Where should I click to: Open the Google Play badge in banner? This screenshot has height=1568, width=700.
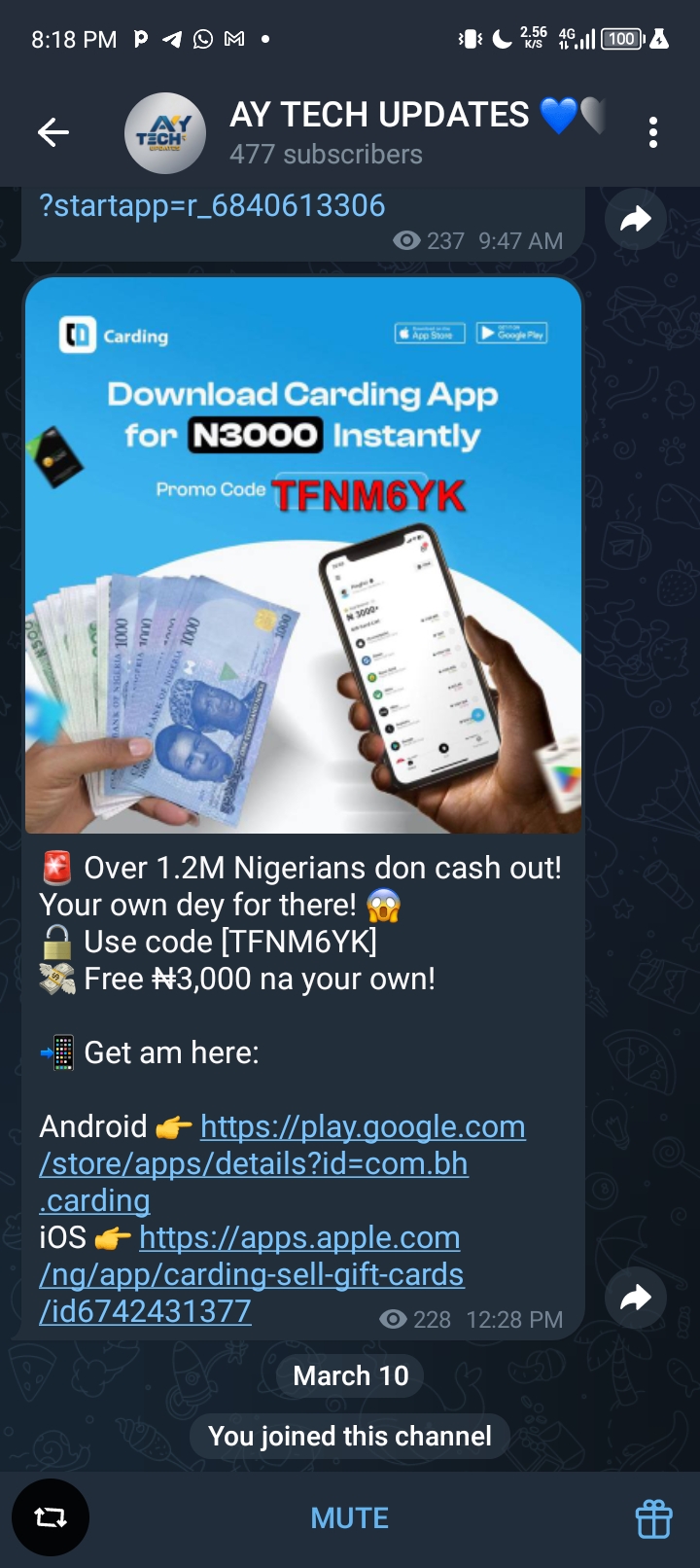point(511,334)
